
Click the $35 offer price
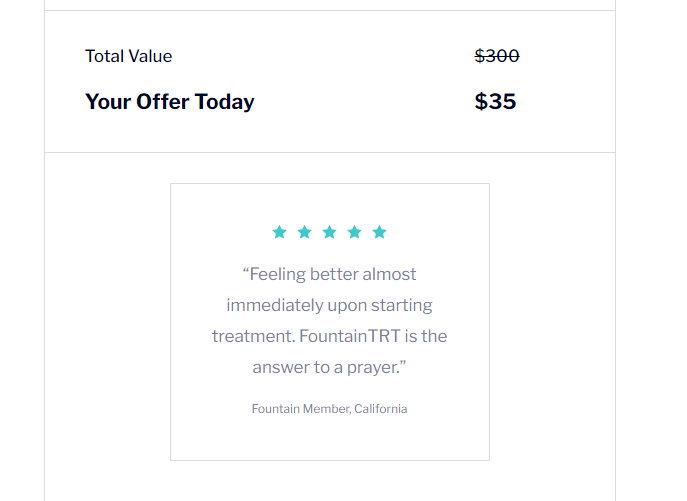click(x=495, y=101)
